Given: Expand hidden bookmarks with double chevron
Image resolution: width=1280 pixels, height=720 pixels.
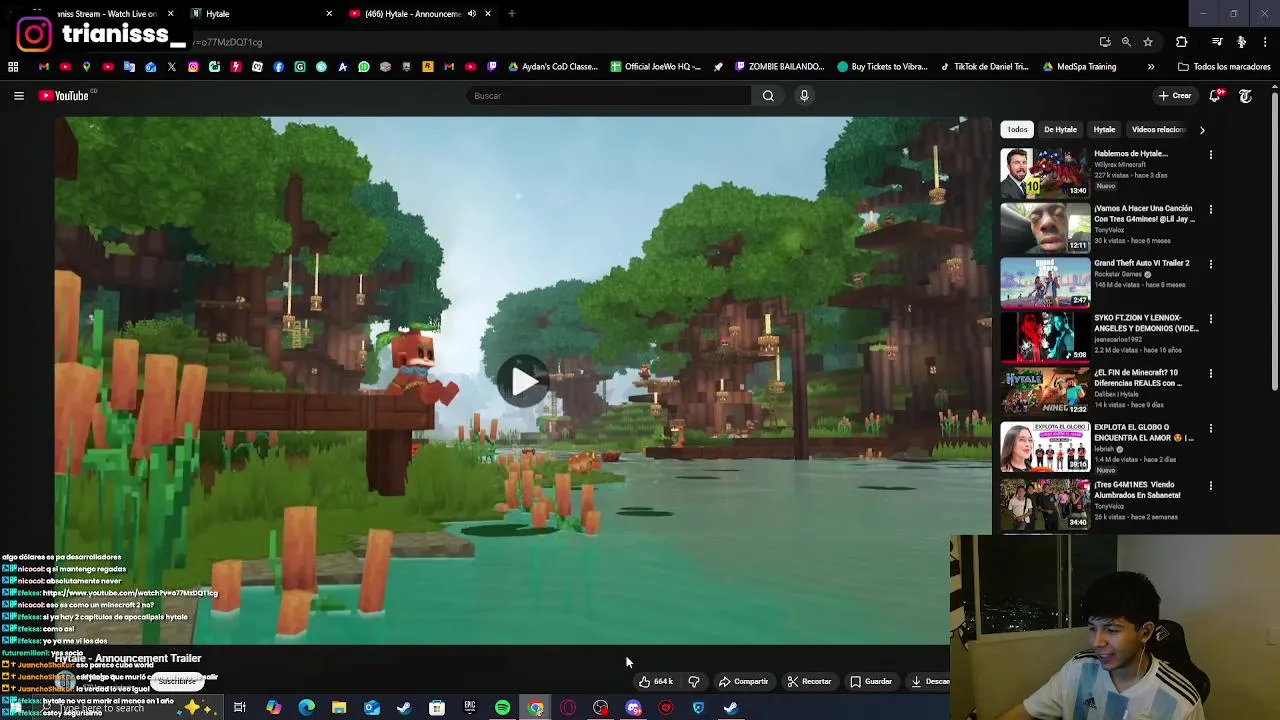Looking at the screenshot, I should pyautogui.click(x=1150, y=67).
